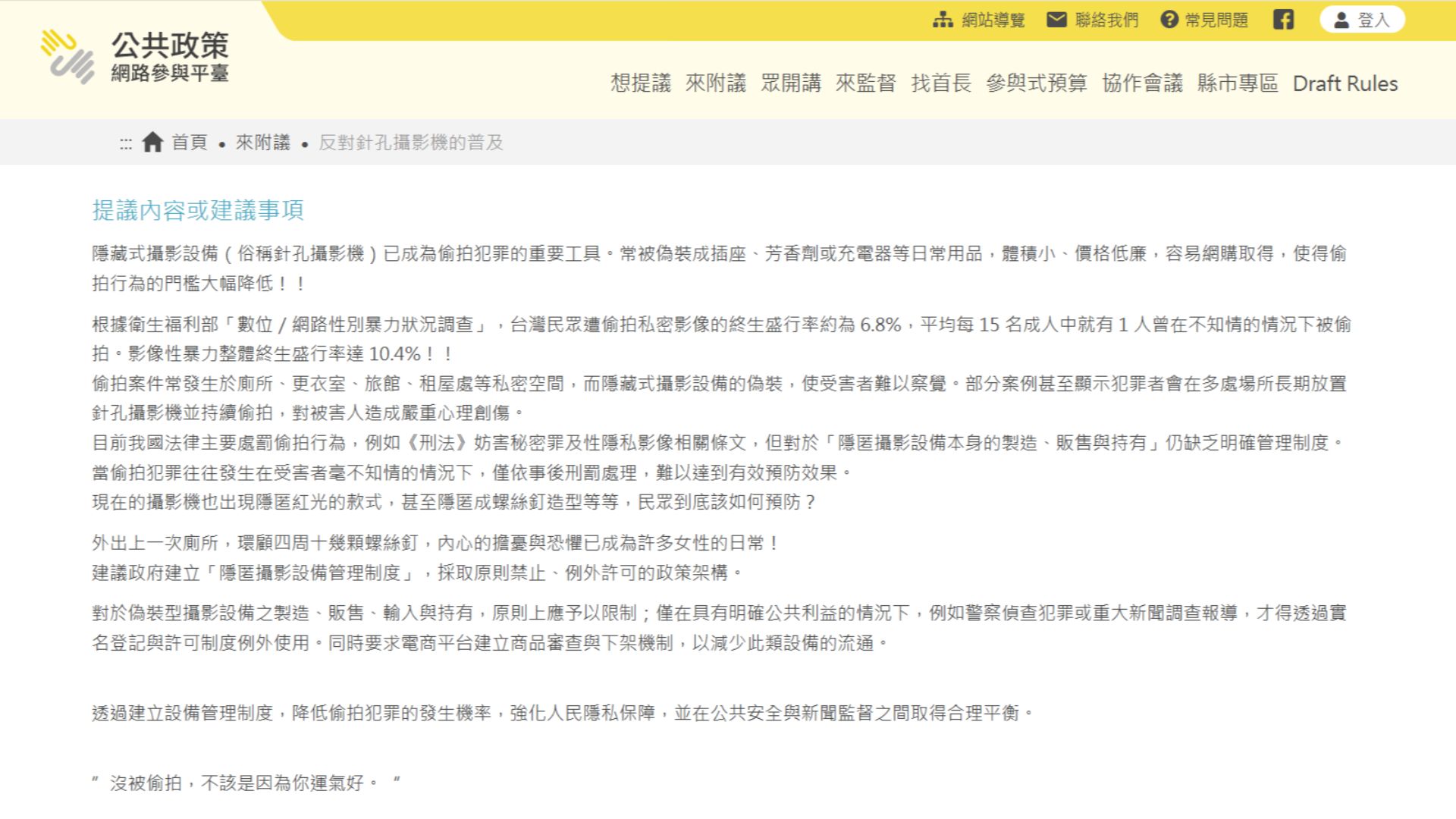Click line starting 目前我國法律主要處罰偷拍行為
Image resolution: width=1456 pixels, height=819 pixels.
tap(719, 457)
